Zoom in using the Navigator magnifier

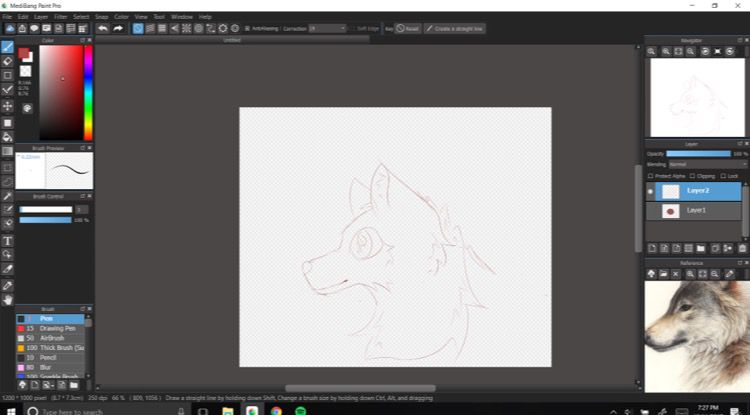coord(665,52)
